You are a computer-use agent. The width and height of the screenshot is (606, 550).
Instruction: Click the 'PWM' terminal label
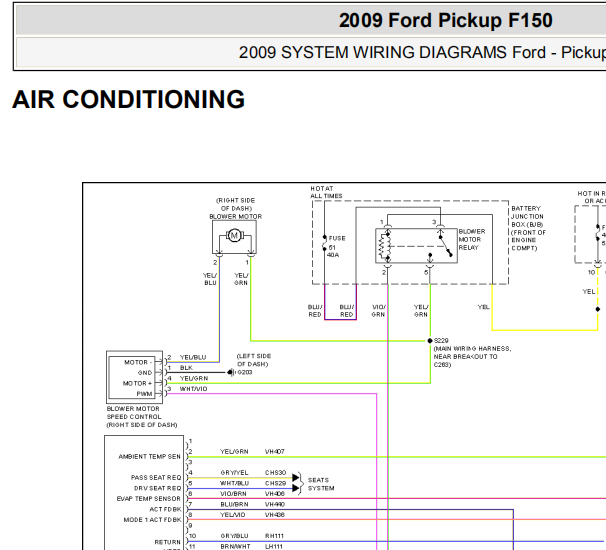144,394
